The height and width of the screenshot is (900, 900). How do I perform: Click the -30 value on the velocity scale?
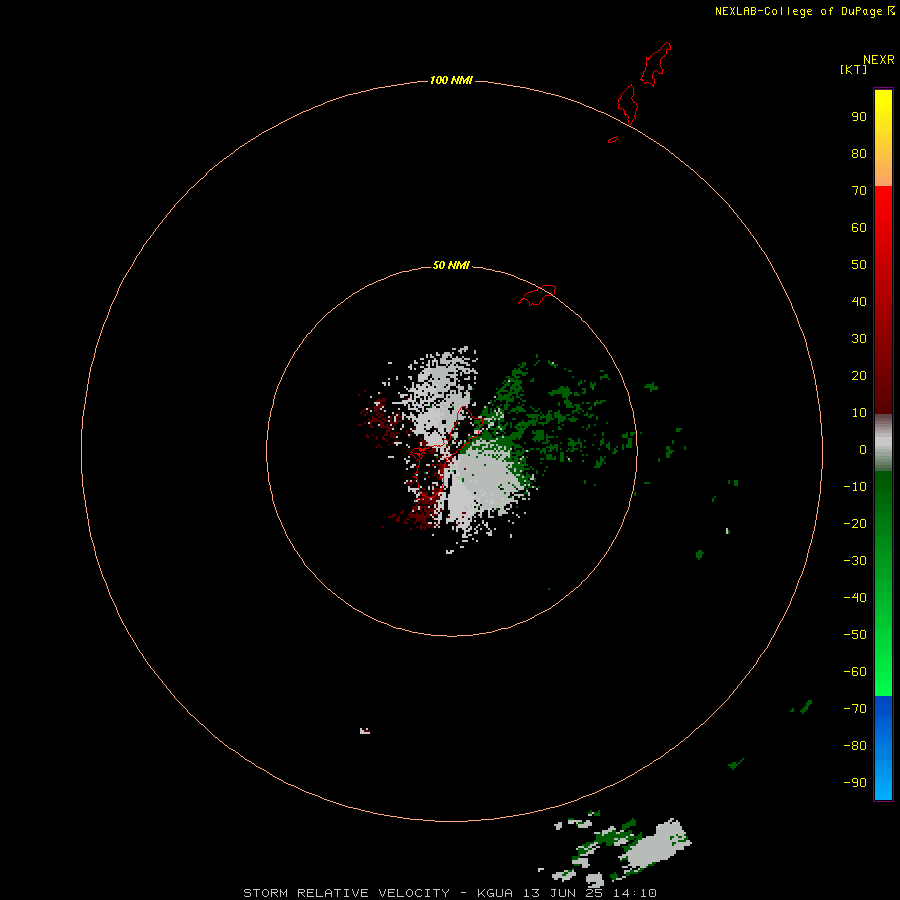pyautogui.click(x=855, y=561)
